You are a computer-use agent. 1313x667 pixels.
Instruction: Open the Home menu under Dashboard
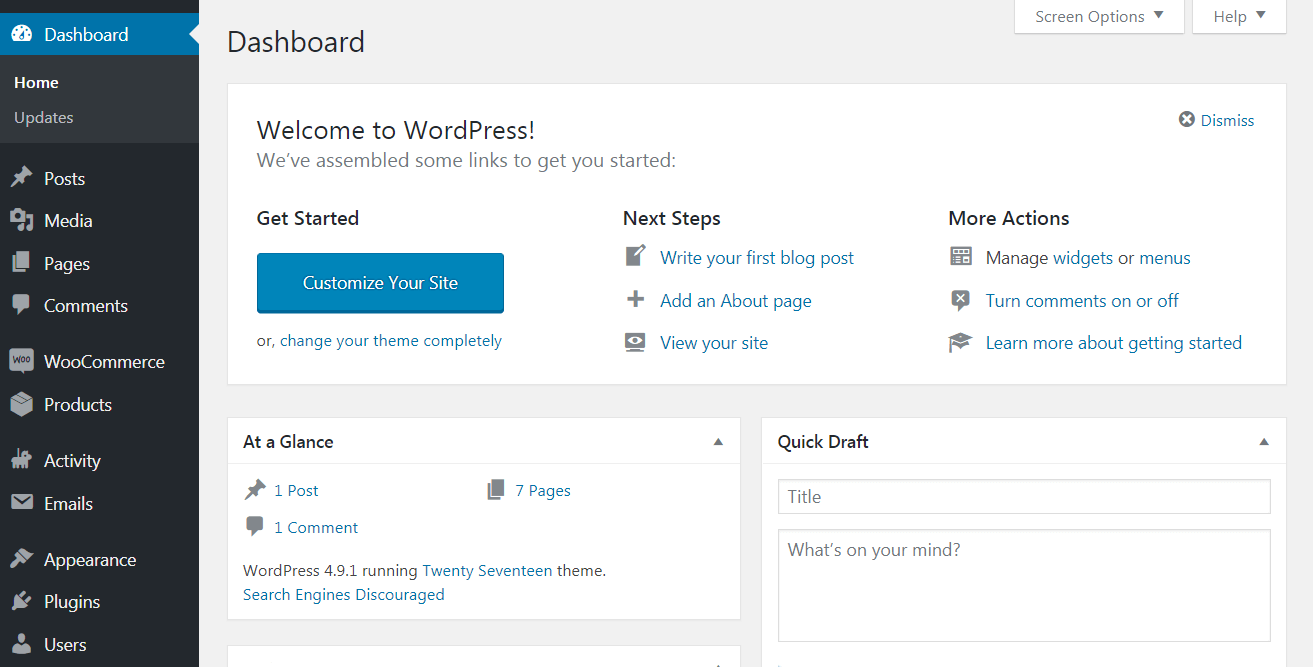coord(37,82)
